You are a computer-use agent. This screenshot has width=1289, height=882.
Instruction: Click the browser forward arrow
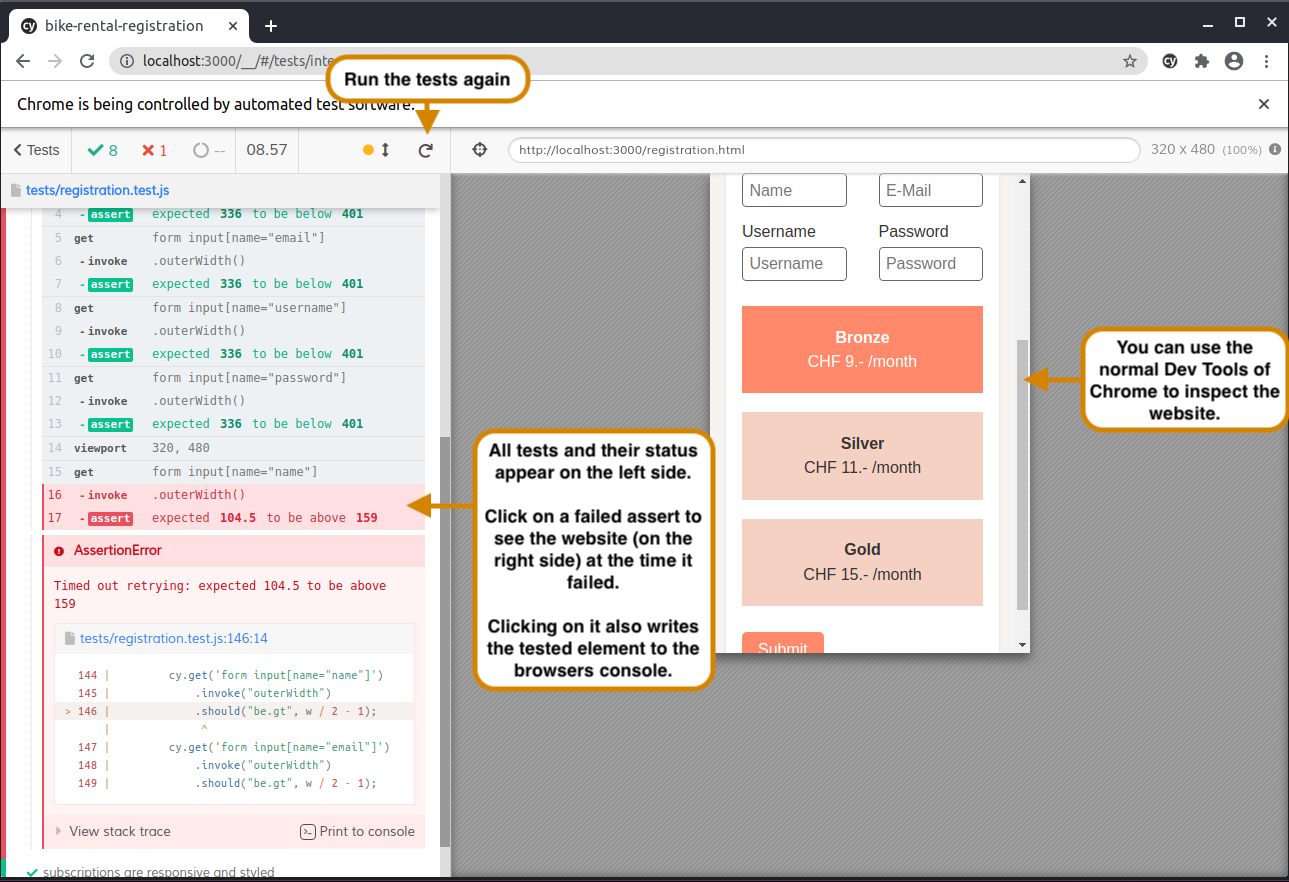click(55, 61)
